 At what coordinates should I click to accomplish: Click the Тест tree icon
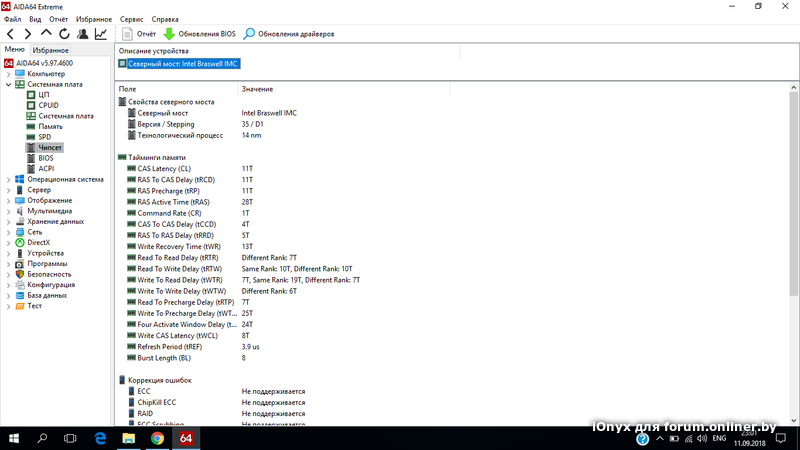click(20, 306)
